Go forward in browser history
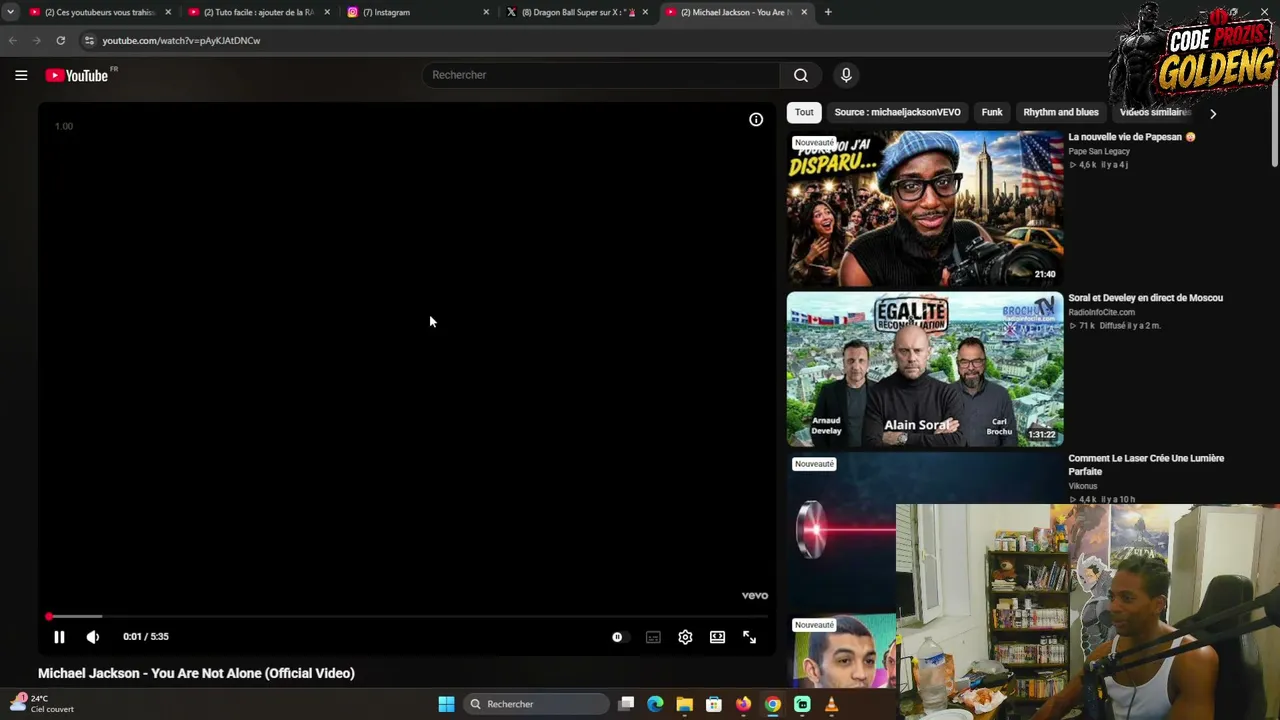Screen dimensions: 1280x720 click(x=37, y=40)
